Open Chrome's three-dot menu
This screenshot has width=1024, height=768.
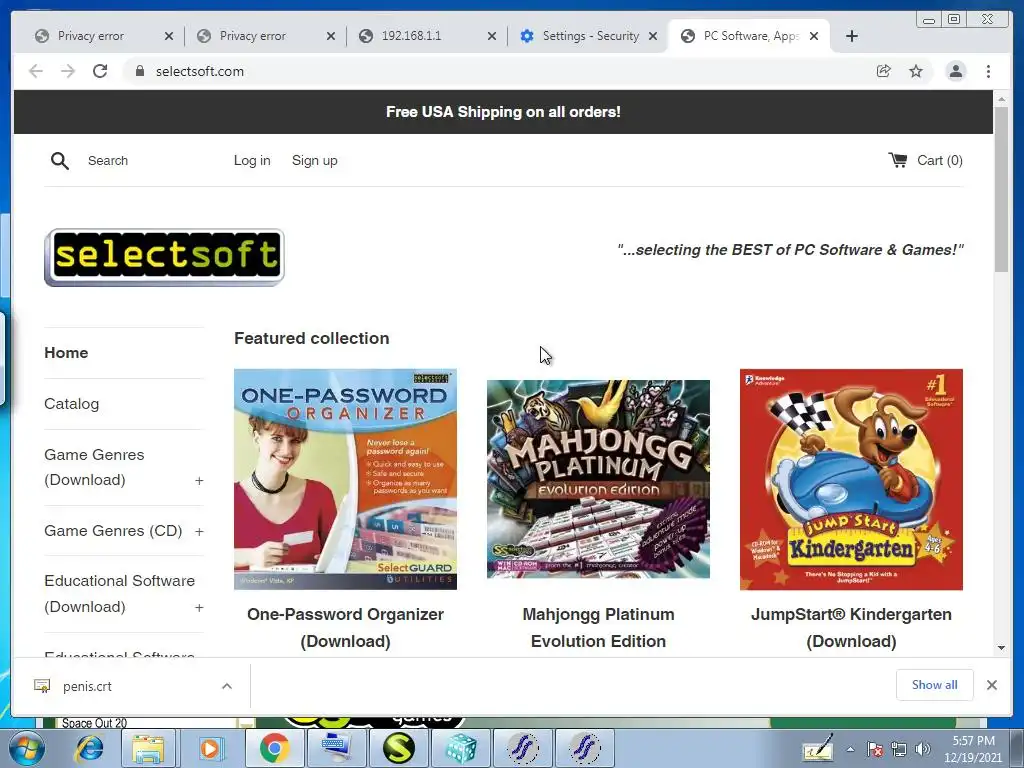click(988, 71)
